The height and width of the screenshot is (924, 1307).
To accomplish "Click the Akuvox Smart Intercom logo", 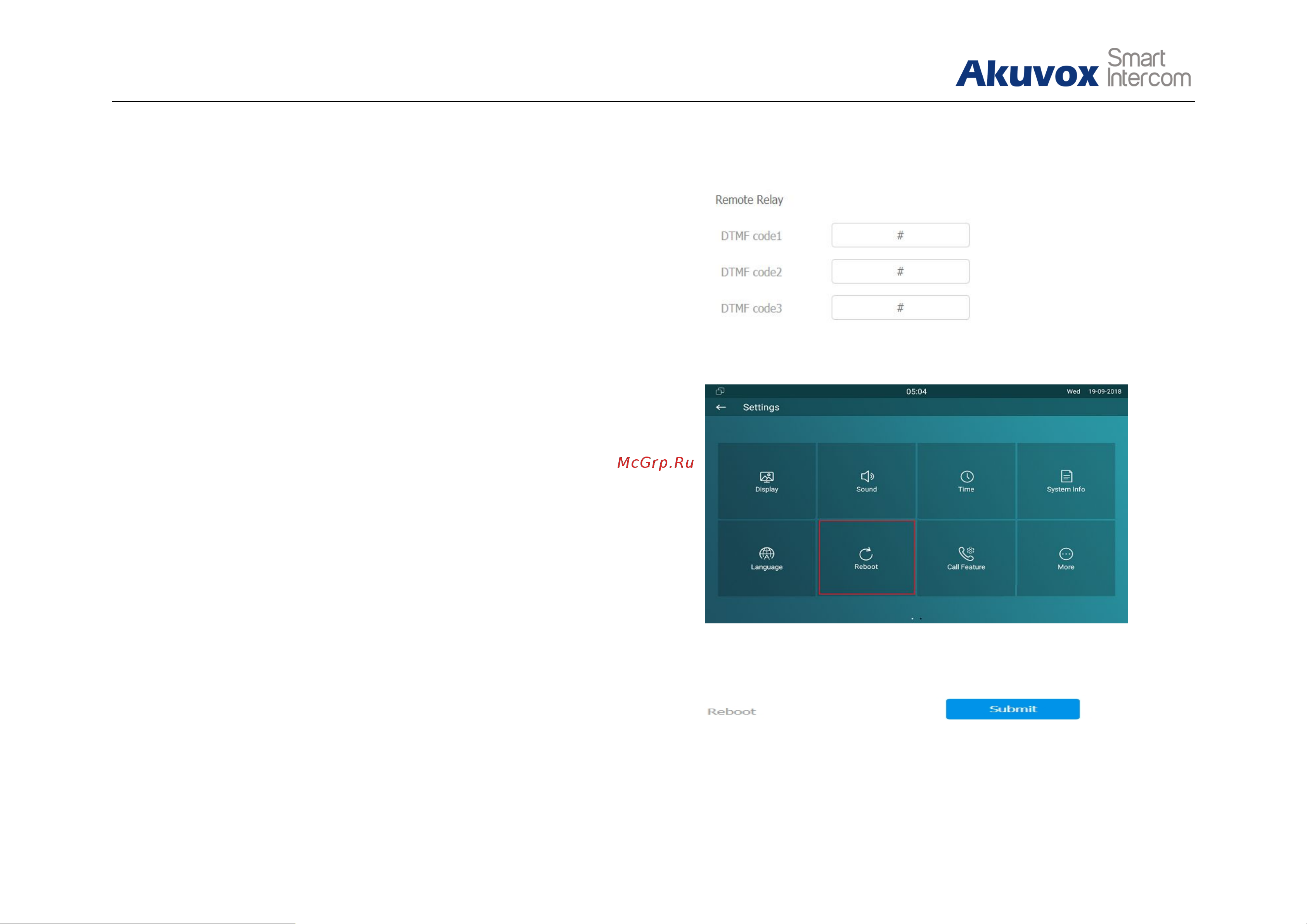I will click(1073, 68).
